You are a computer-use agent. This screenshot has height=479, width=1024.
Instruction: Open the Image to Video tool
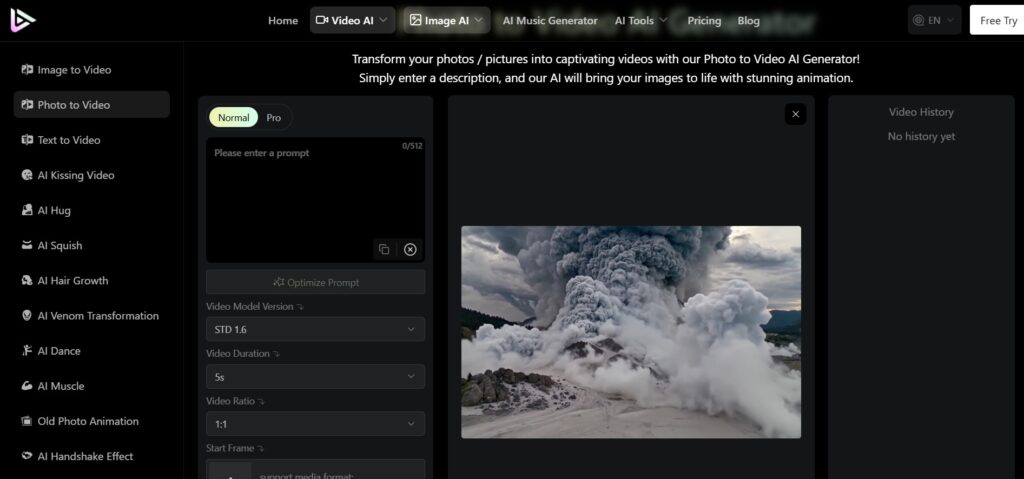tap(91, 70)
